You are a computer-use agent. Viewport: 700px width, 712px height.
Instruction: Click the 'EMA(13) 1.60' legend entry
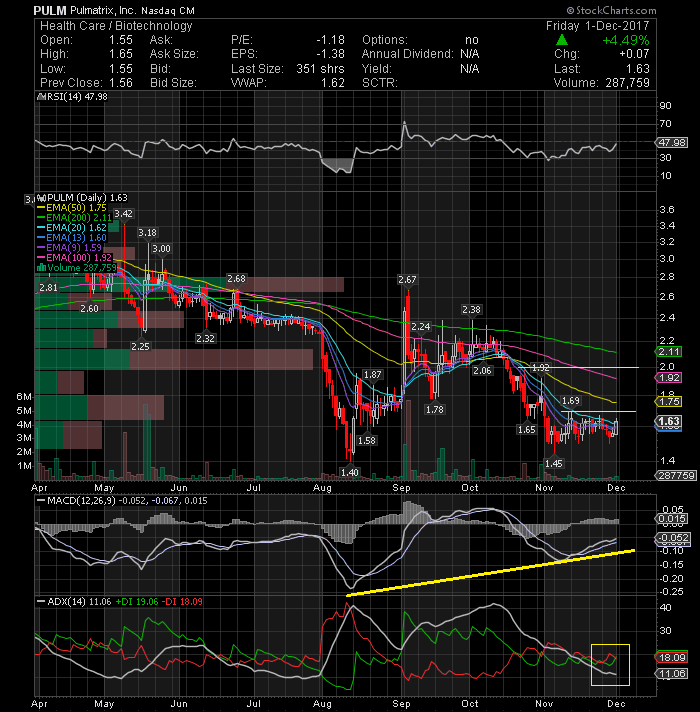(x=76, y=237)
